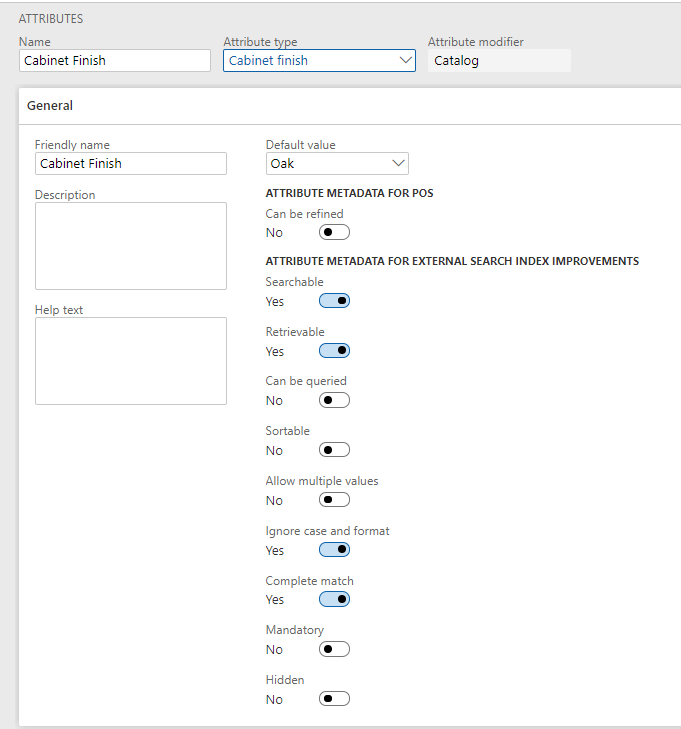Disable the Searchable toggle

click(334, 301)
